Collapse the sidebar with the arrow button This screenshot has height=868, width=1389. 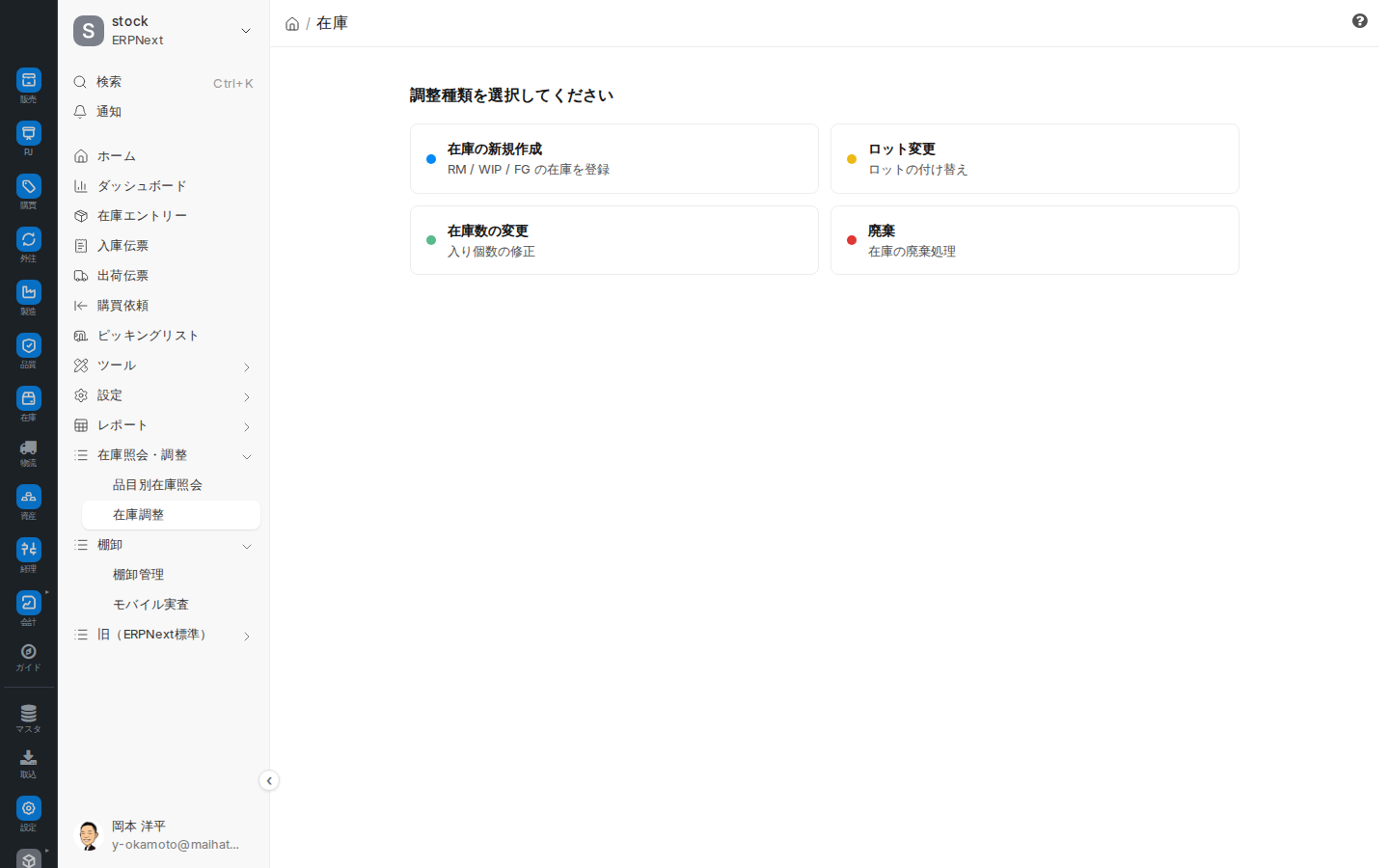[269, 781]
